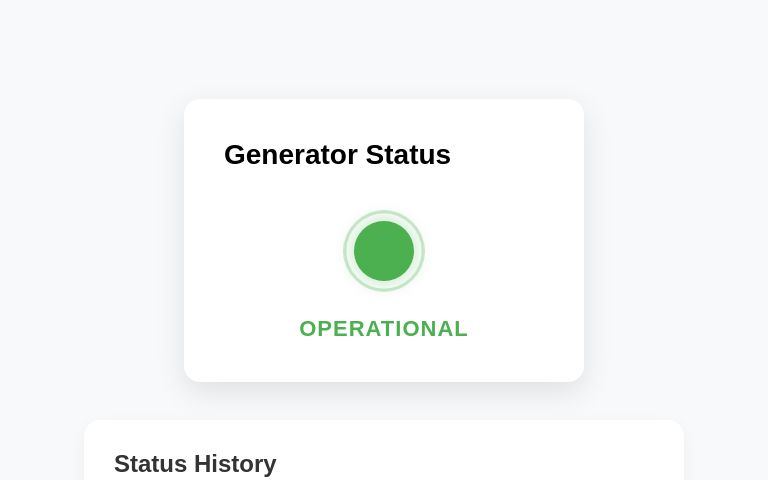
Task: Click the green generator status indicator
Action: click(x=384, y=251)
